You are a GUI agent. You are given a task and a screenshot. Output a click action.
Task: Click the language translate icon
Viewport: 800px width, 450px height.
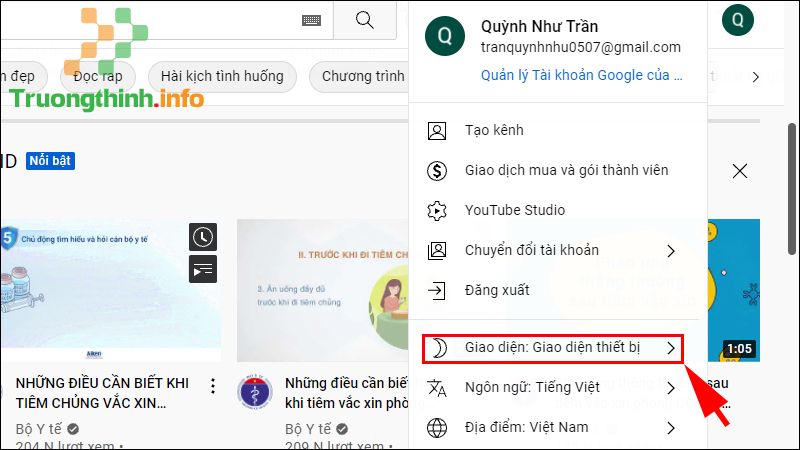click(x=437, y=388)
